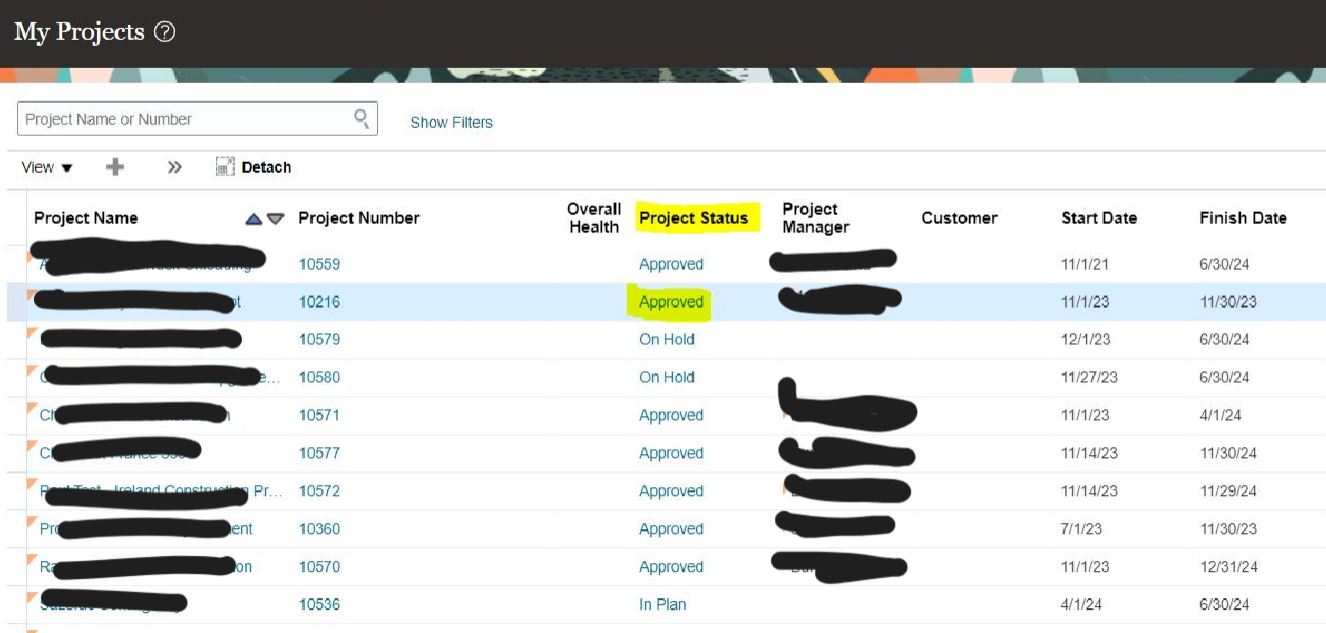Click the orange marker on row 10559
Viewport: 1326px width, 633px height.
pyautogui.click(x=26, y=257)
